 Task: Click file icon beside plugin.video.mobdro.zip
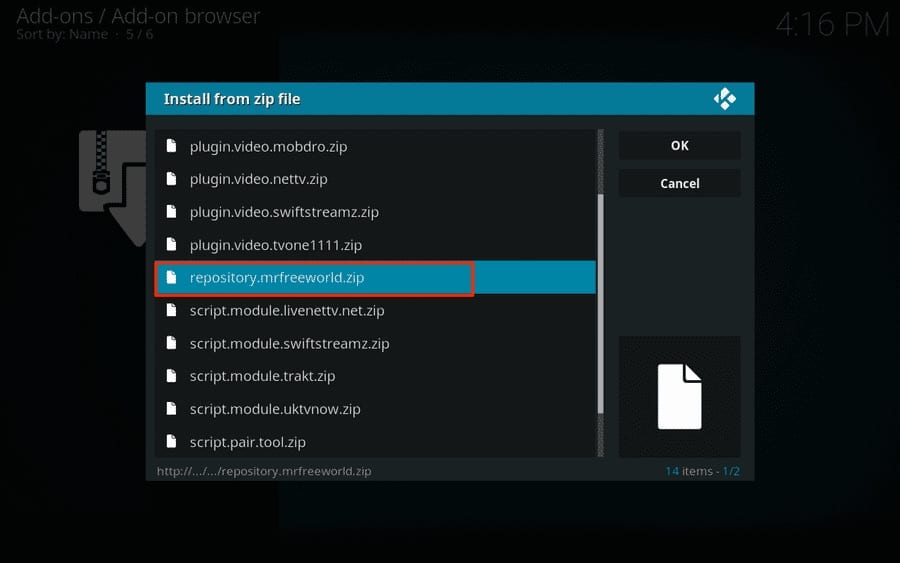tap(171, 146)
